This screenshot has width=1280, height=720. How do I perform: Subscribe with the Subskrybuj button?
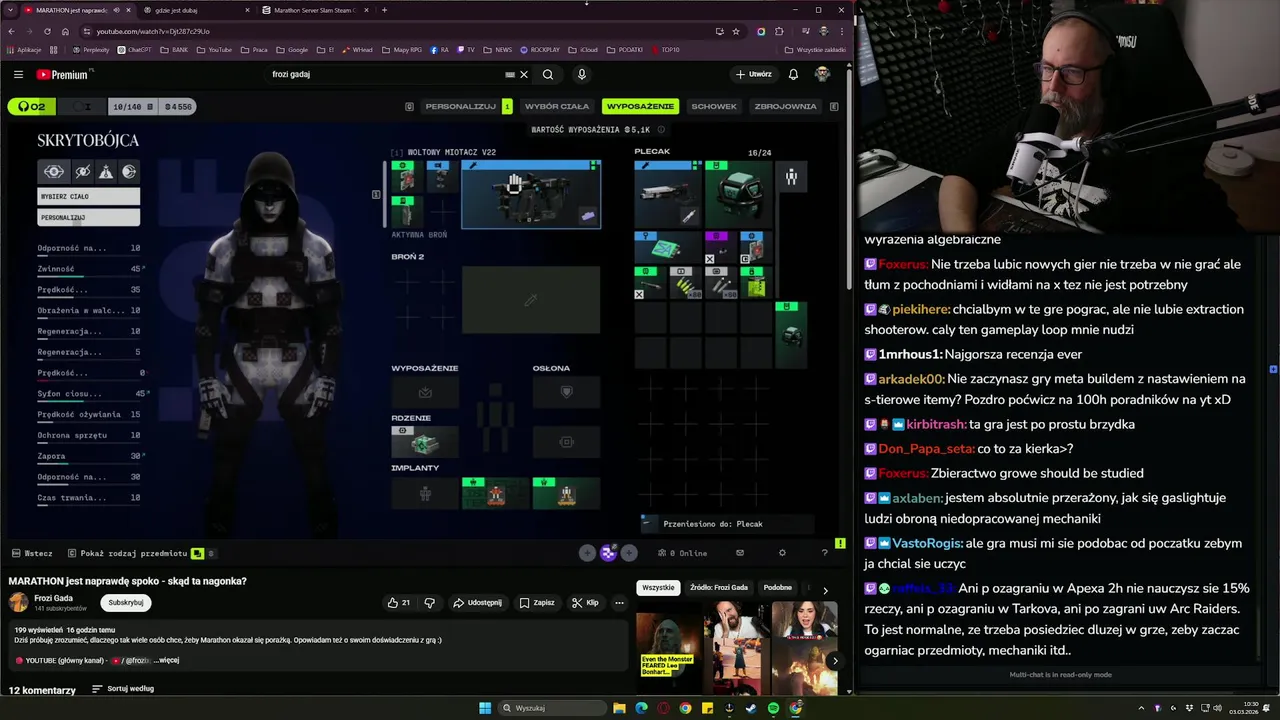click(x=126, y=602)
